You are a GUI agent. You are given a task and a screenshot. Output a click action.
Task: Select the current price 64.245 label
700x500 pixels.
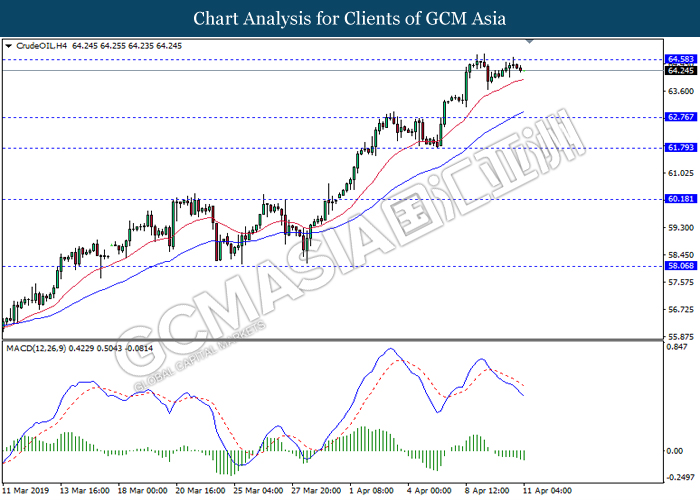point(681,71)
